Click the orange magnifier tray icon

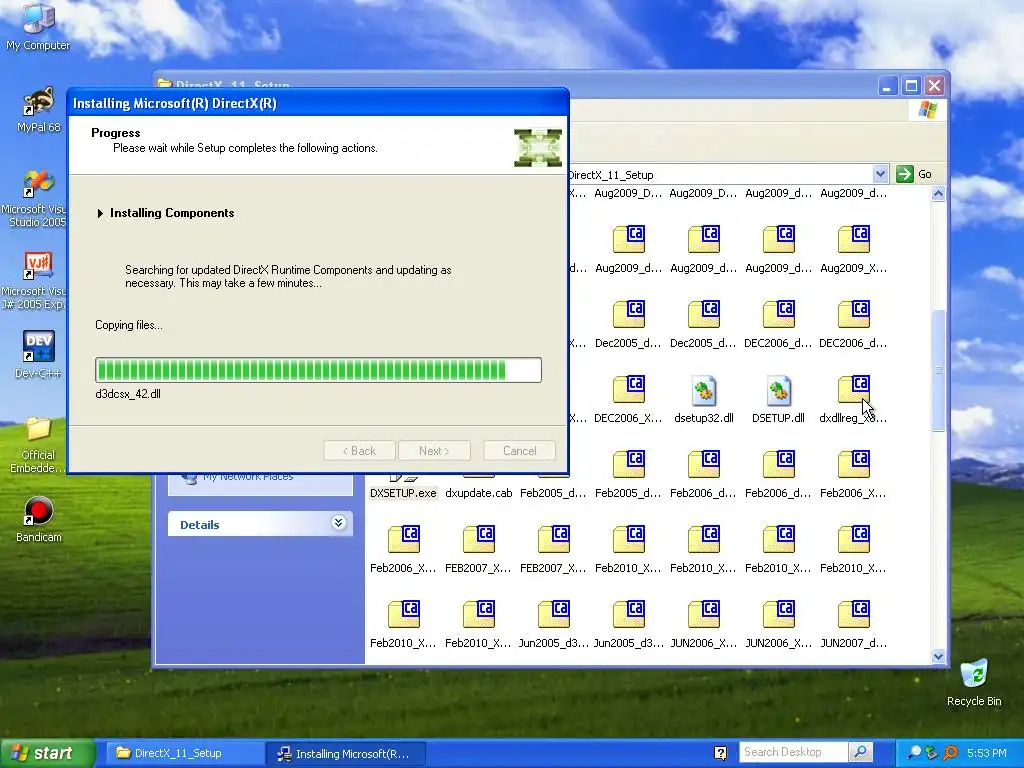[x=950, y=753]
